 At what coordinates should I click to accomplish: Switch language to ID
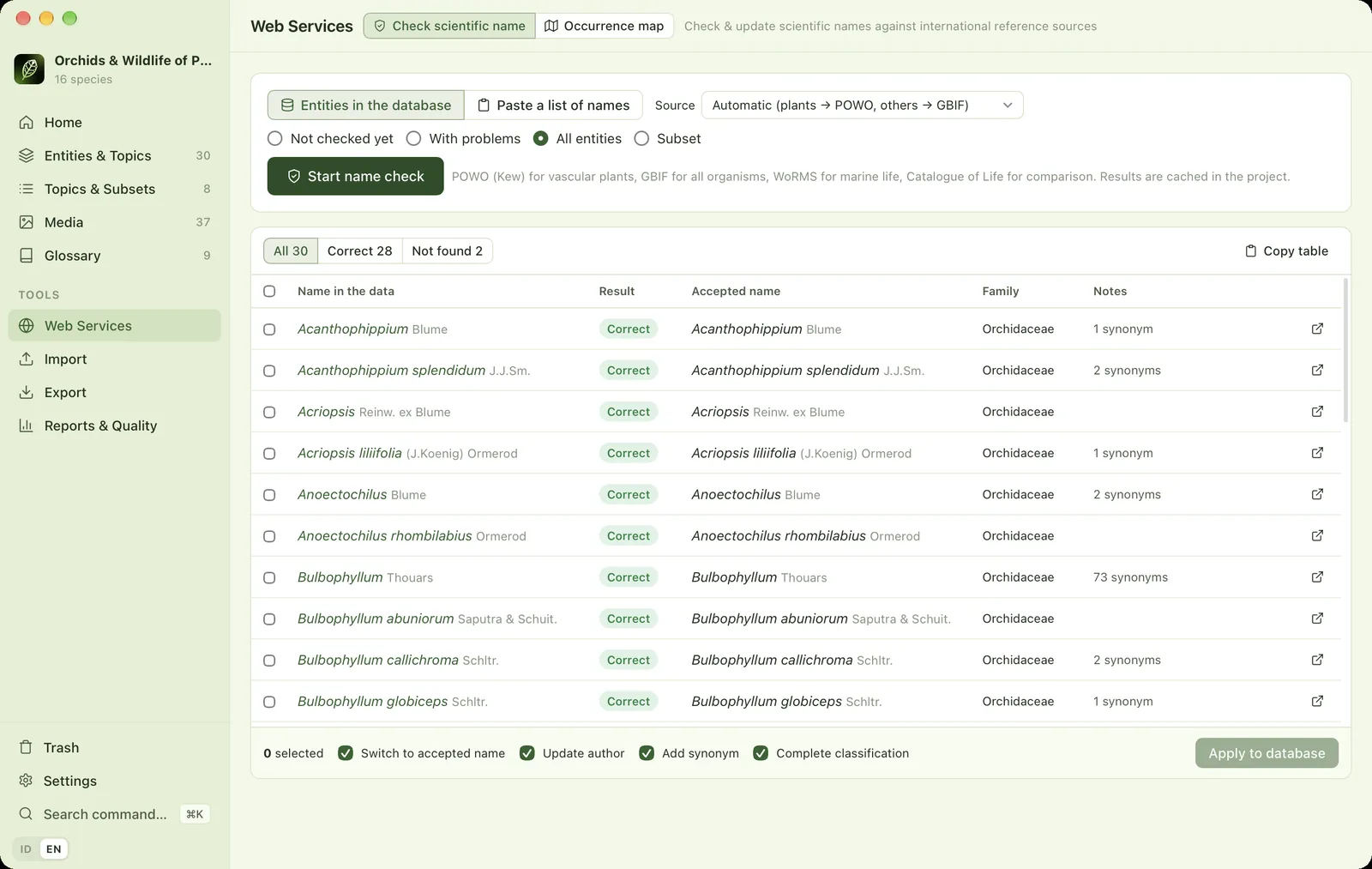coord(26,849)
